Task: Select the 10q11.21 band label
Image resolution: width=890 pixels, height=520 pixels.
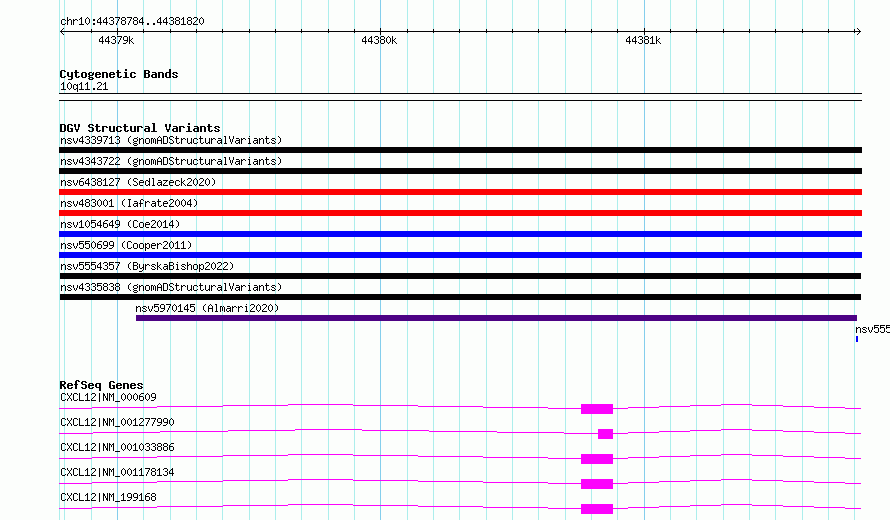Action: tap(84, 86)
